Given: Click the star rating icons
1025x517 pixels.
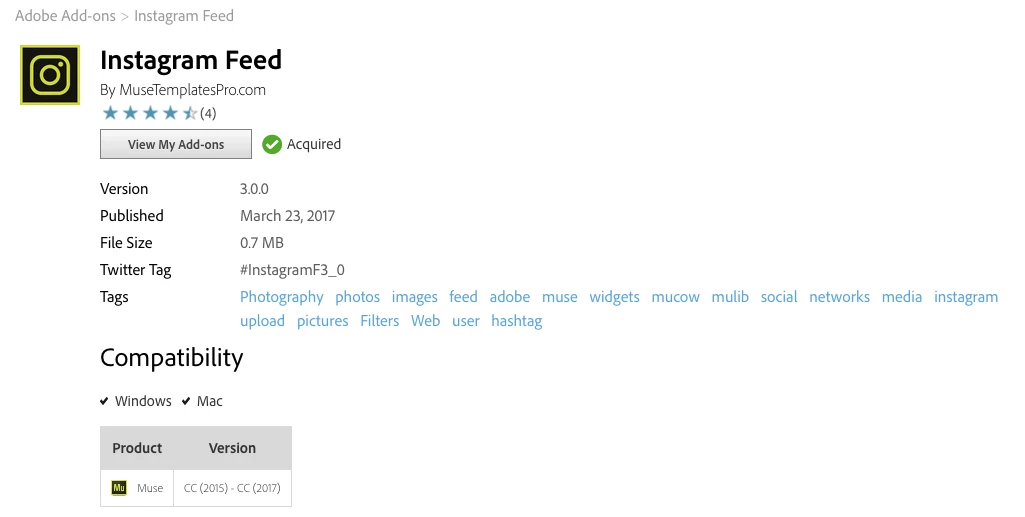Looking at the screenshot, I should pos(150,113).
